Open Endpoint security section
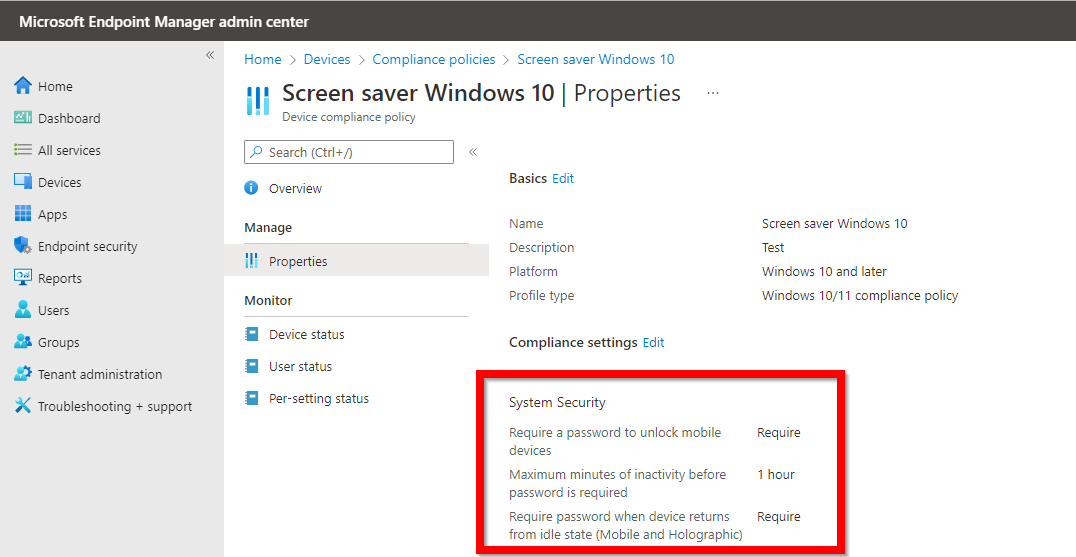 (88, 246)
